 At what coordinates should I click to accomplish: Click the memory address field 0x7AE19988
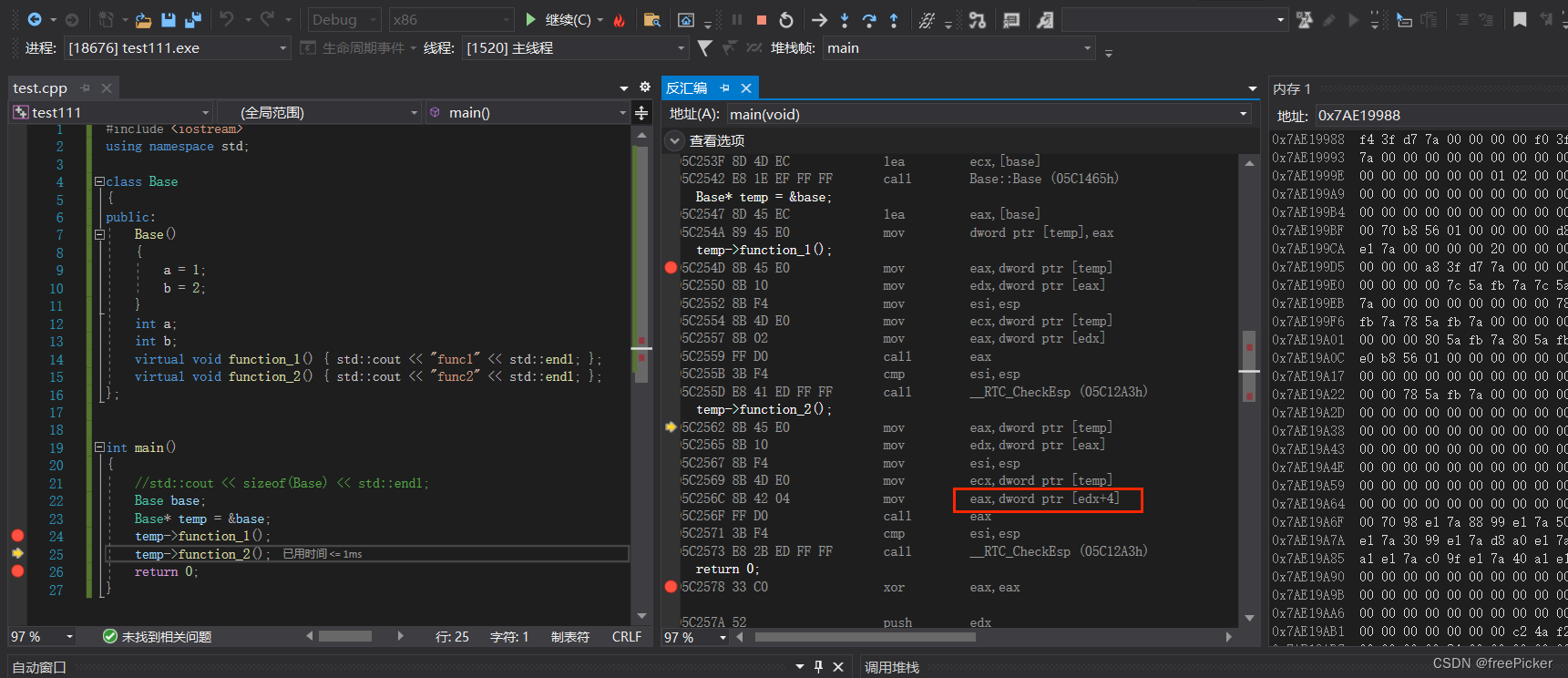1440,116
